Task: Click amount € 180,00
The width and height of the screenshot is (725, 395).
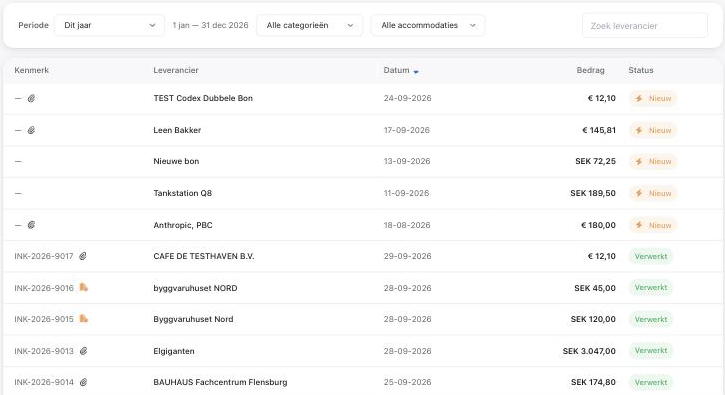Action: tap(598, 225)
